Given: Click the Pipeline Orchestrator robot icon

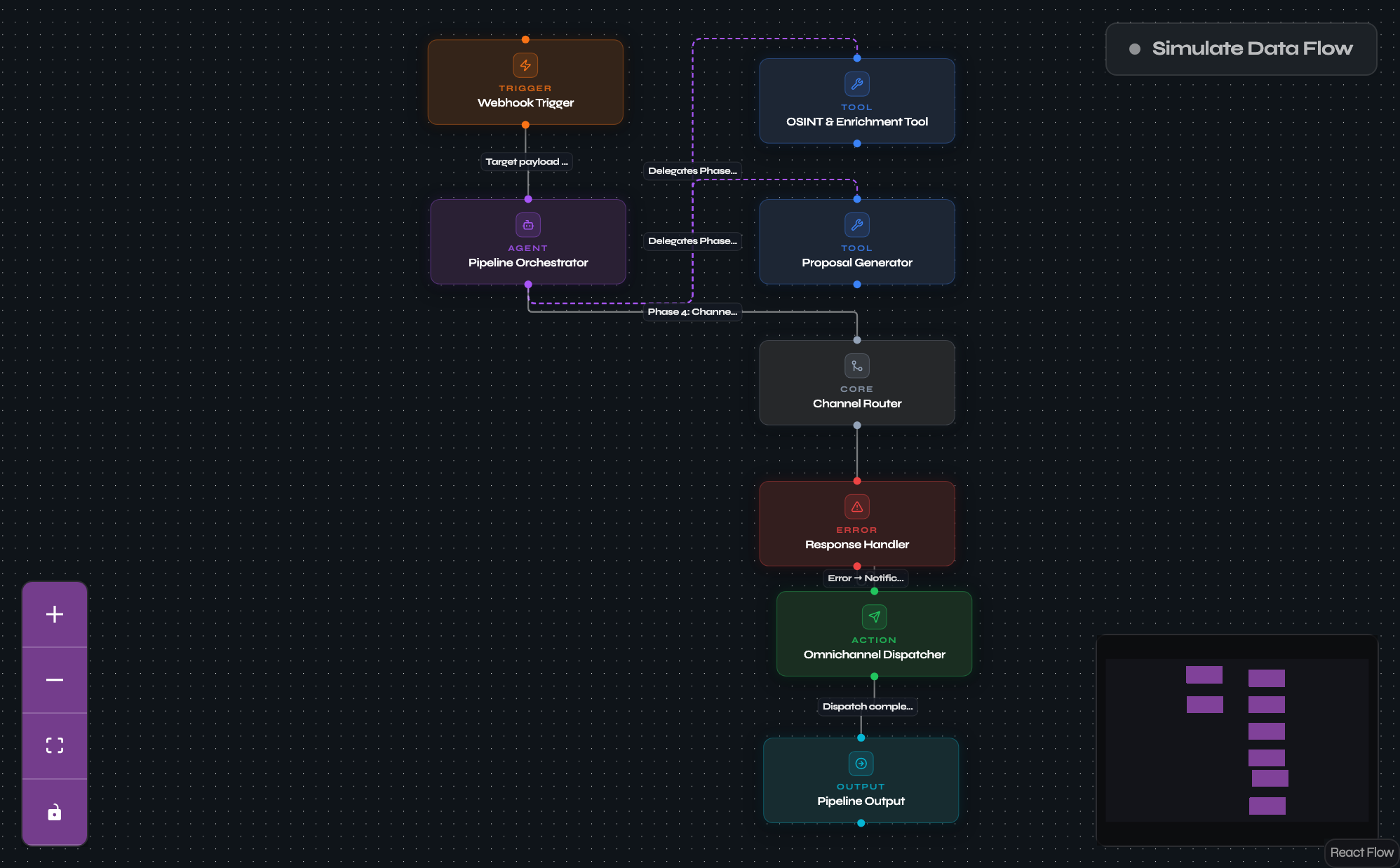Looking at the screenshot, I should (x=528, y=225).
